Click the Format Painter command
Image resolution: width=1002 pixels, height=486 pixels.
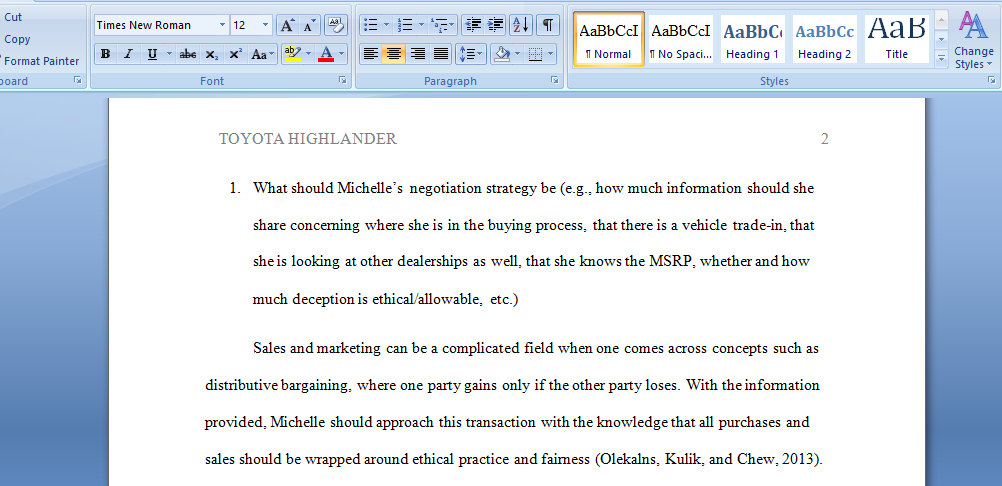[x=40, y=61]
